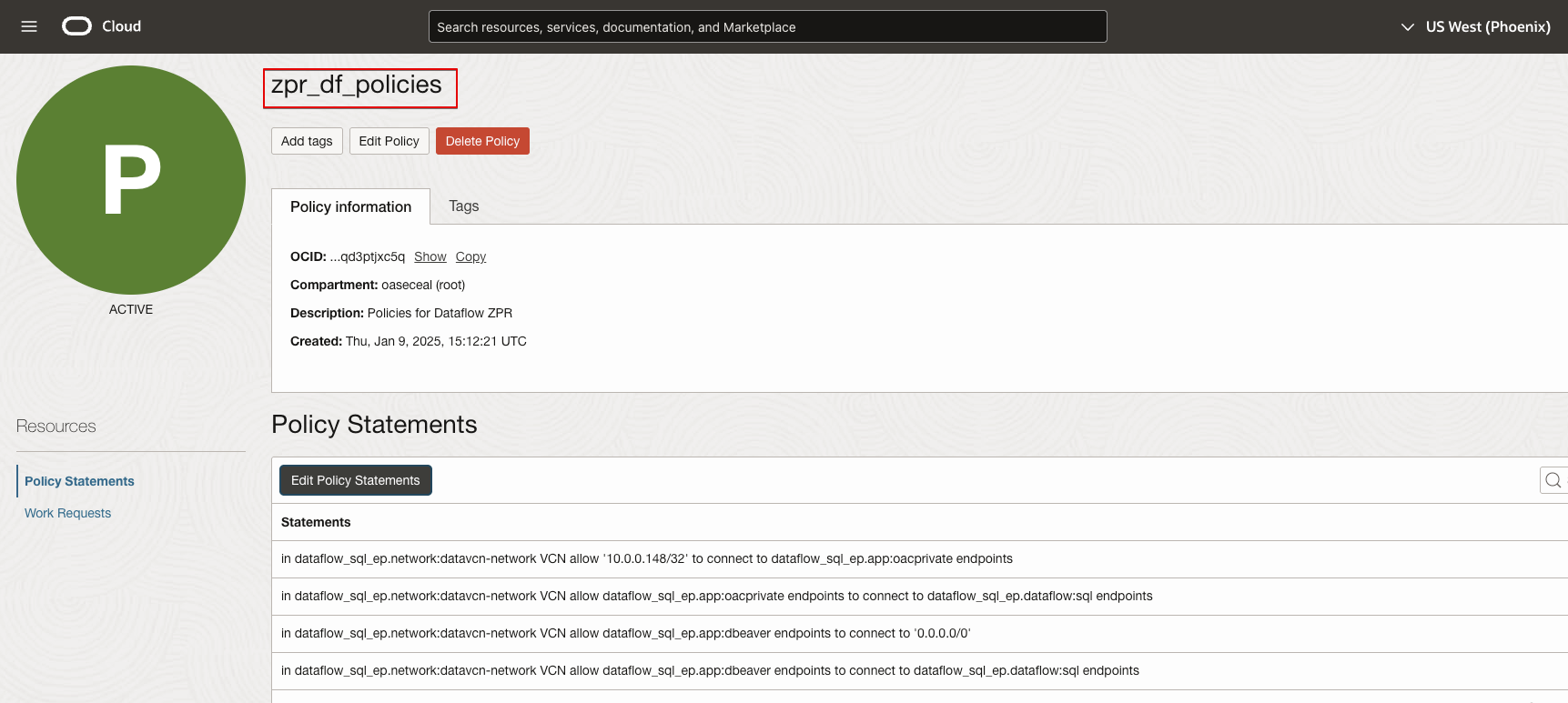Viewport: 1568px width, 703px height.
Task: Focus the search resources input field
Action: pyautogui.click(x=767, y=26)
